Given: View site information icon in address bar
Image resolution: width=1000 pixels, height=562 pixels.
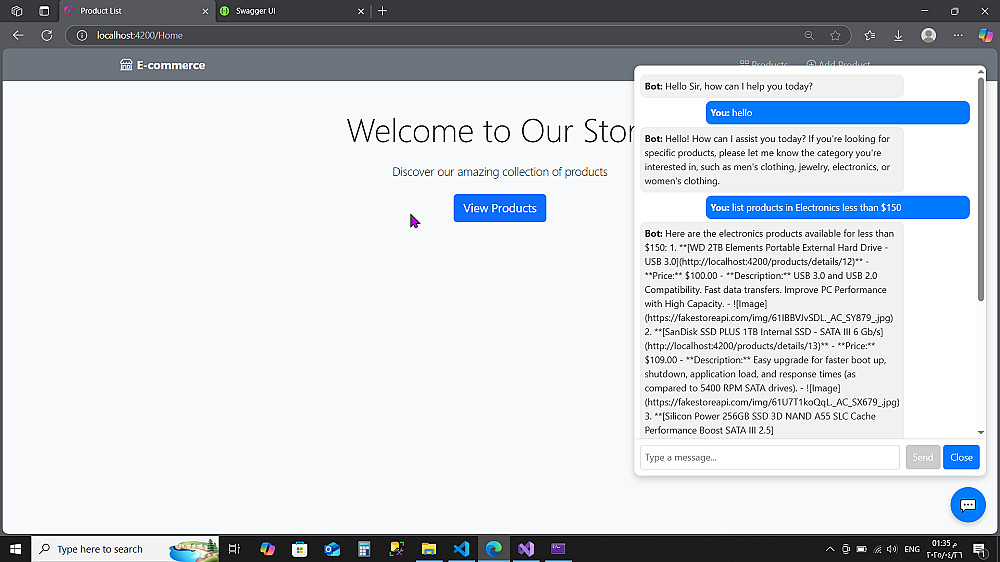Looking at the screenshot, I should [x=82, y=35].
